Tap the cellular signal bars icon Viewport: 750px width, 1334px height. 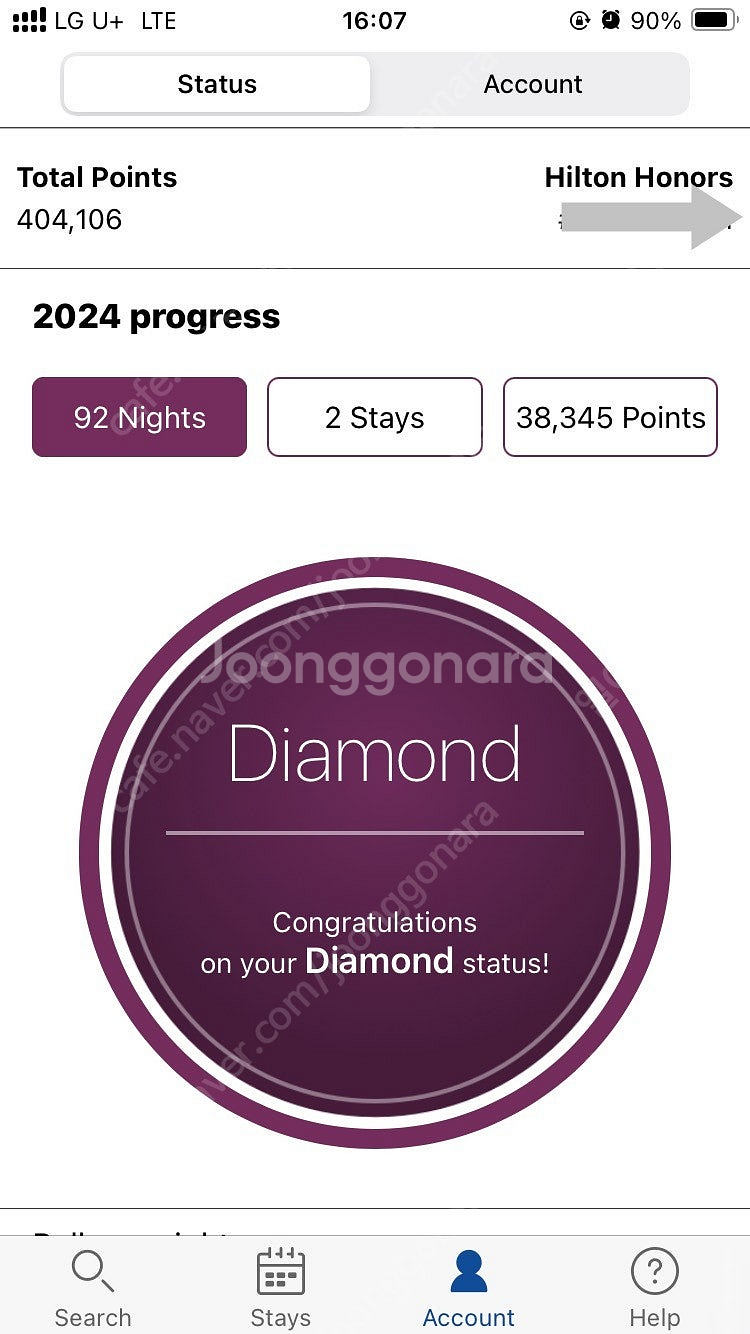click(29, 20)
